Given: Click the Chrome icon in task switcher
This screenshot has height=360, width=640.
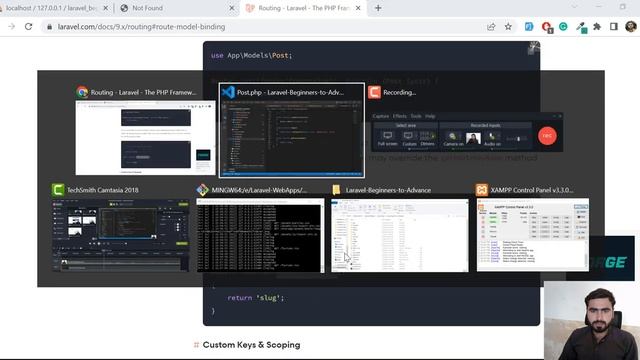Looking at the screenshot, I should coord(82,92).
